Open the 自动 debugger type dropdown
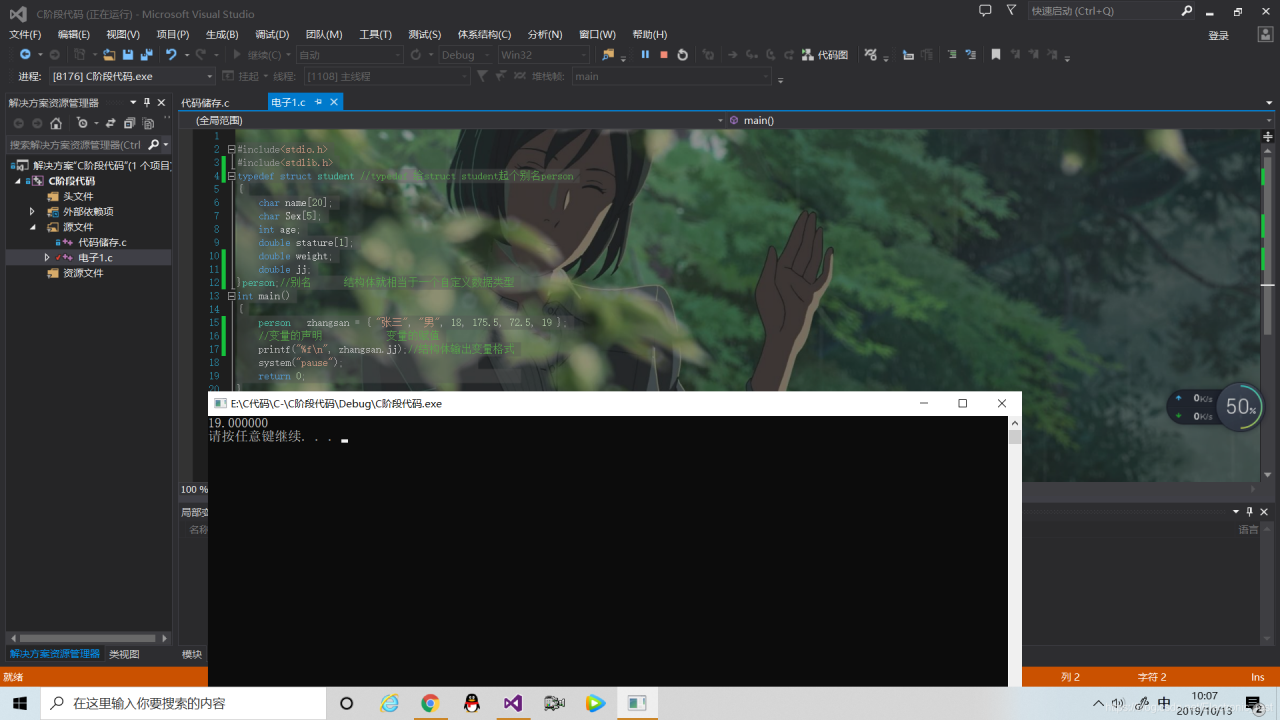The width and height of the screenshot is (1280, 720). tap(349, 55)
